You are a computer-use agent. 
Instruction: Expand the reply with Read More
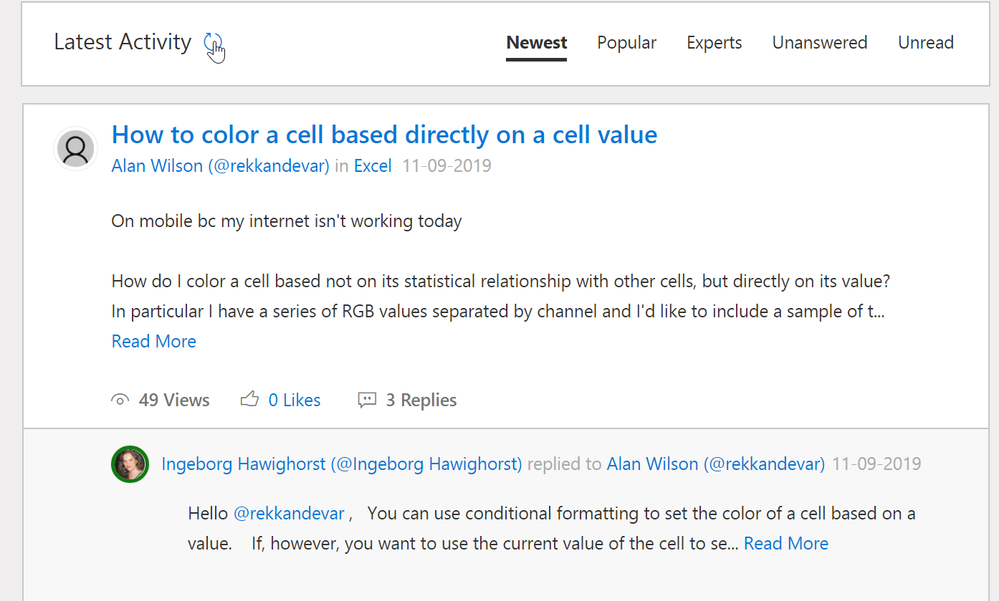pos(786,543)
